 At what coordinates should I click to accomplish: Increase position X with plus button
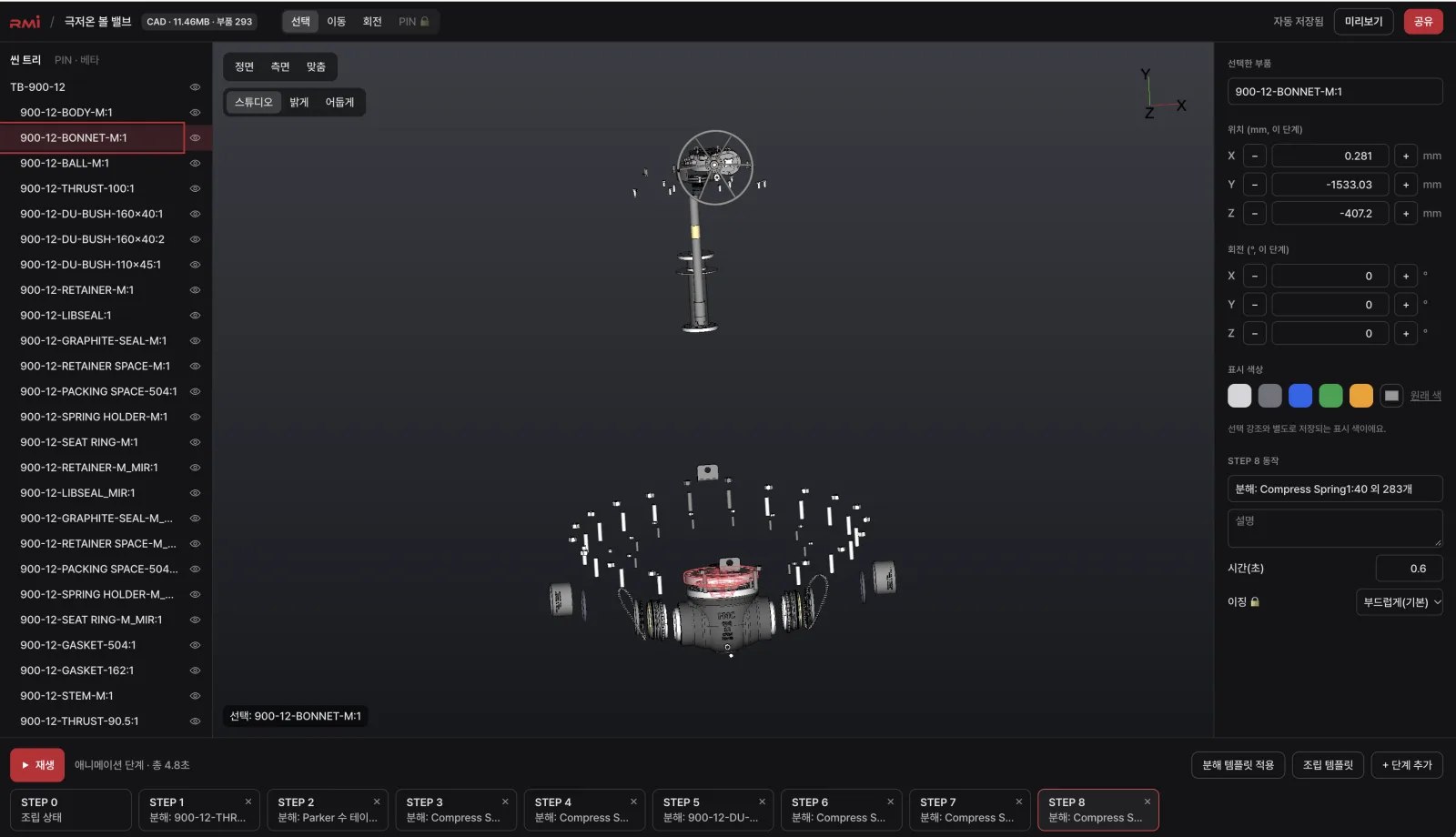[1406, 156]
